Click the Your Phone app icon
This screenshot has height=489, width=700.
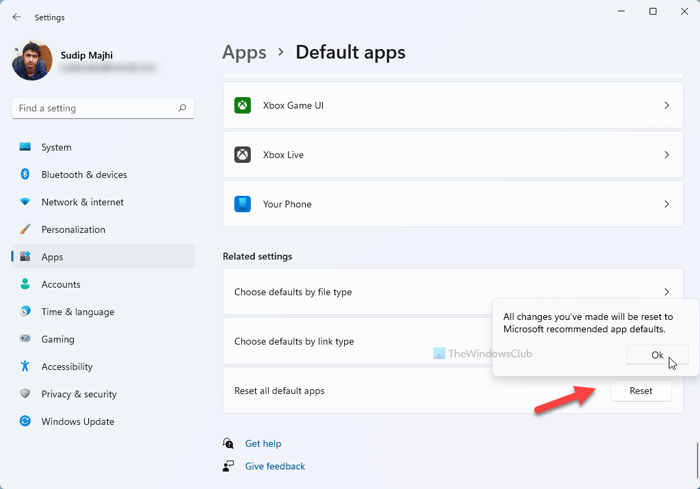click(x=242, y=204)
